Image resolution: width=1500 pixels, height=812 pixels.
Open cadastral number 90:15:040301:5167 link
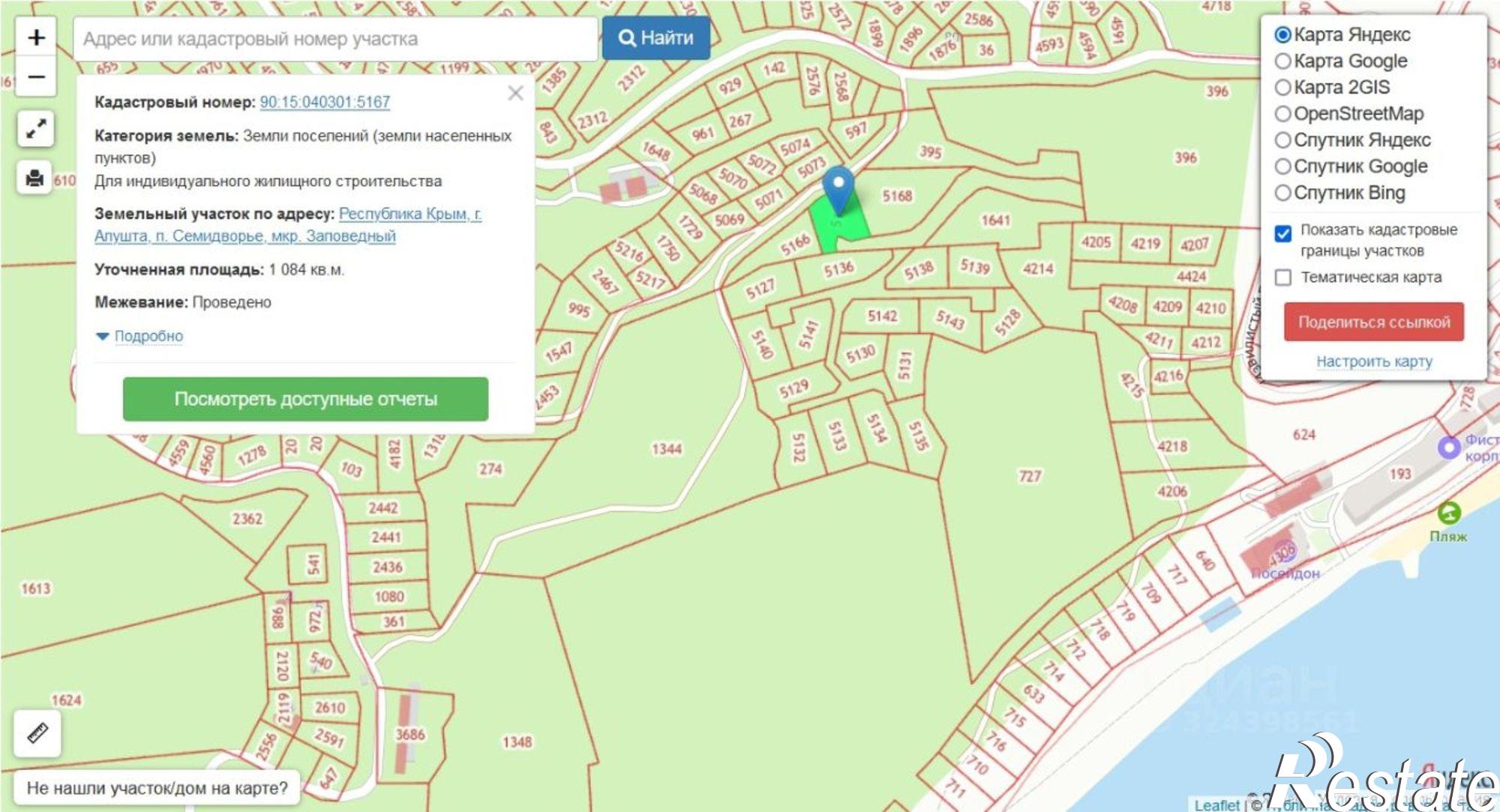click(325, 102)
